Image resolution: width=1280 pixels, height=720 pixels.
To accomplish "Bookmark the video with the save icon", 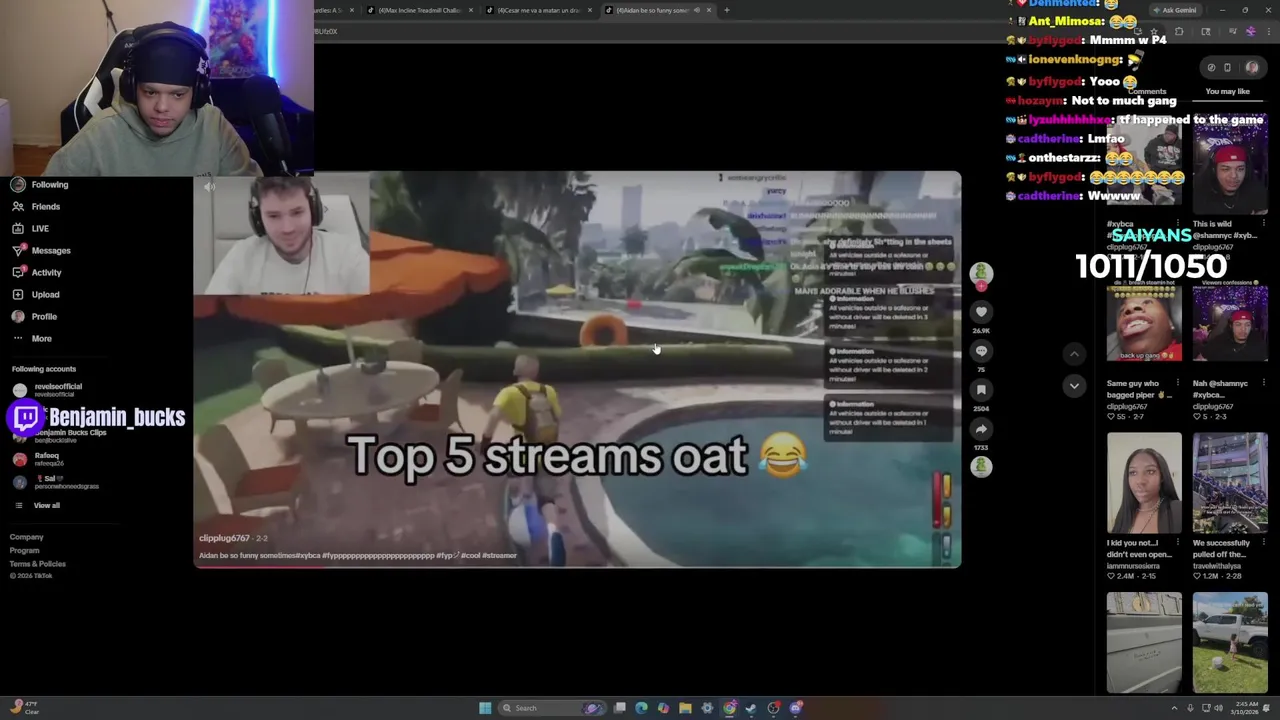I will click(981, 390).
